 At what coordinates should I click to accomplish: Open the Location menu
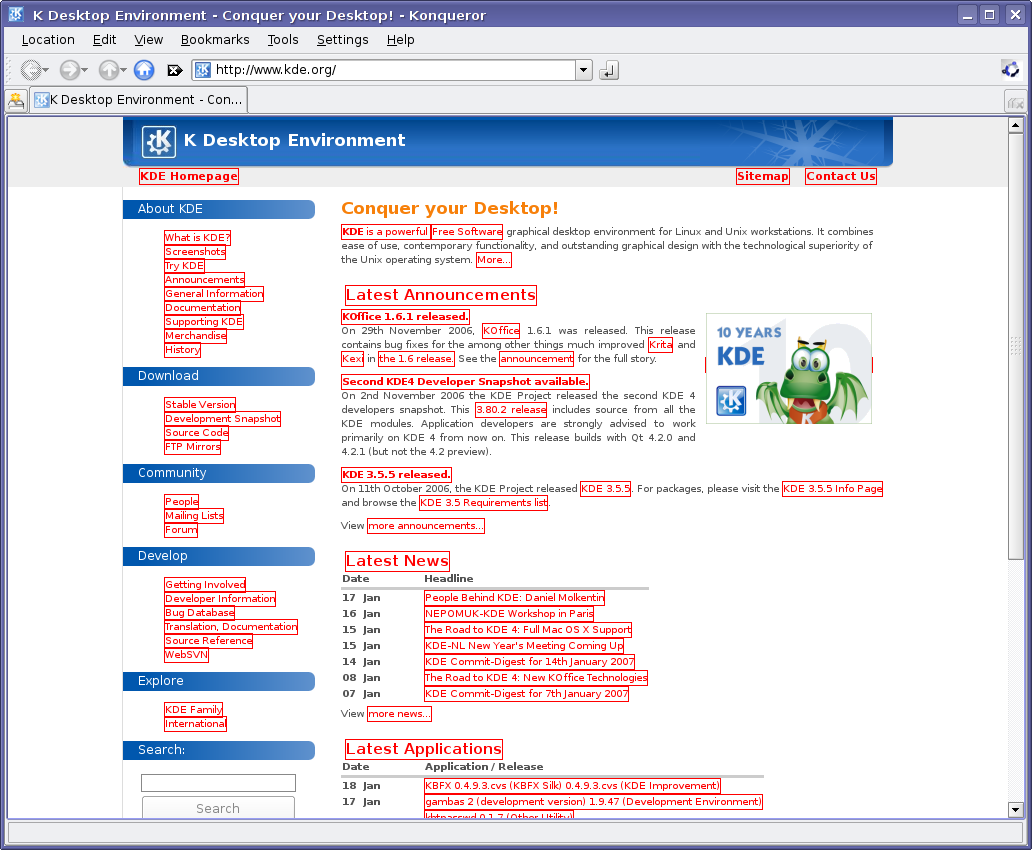(48, 40)
